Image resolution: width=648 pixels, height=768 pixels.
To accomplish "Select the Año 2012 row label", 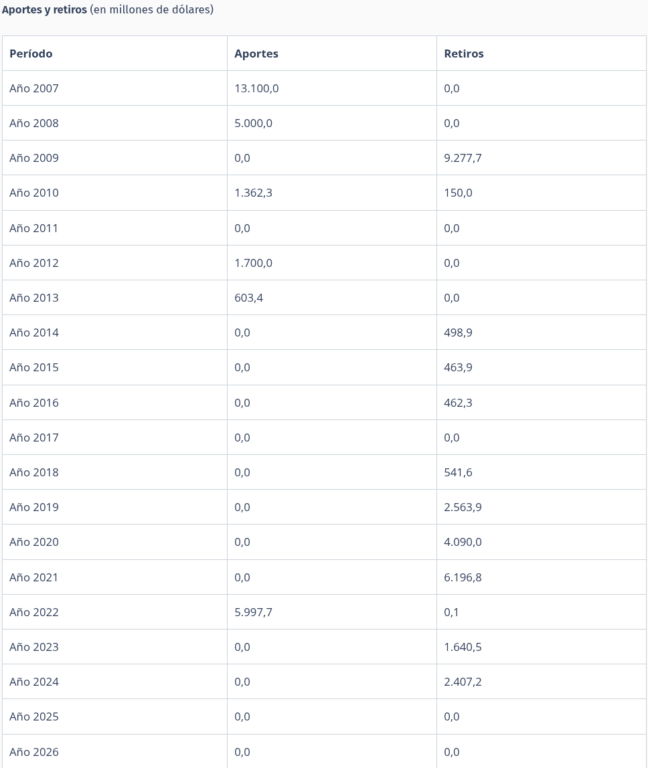I will (34, 263).
